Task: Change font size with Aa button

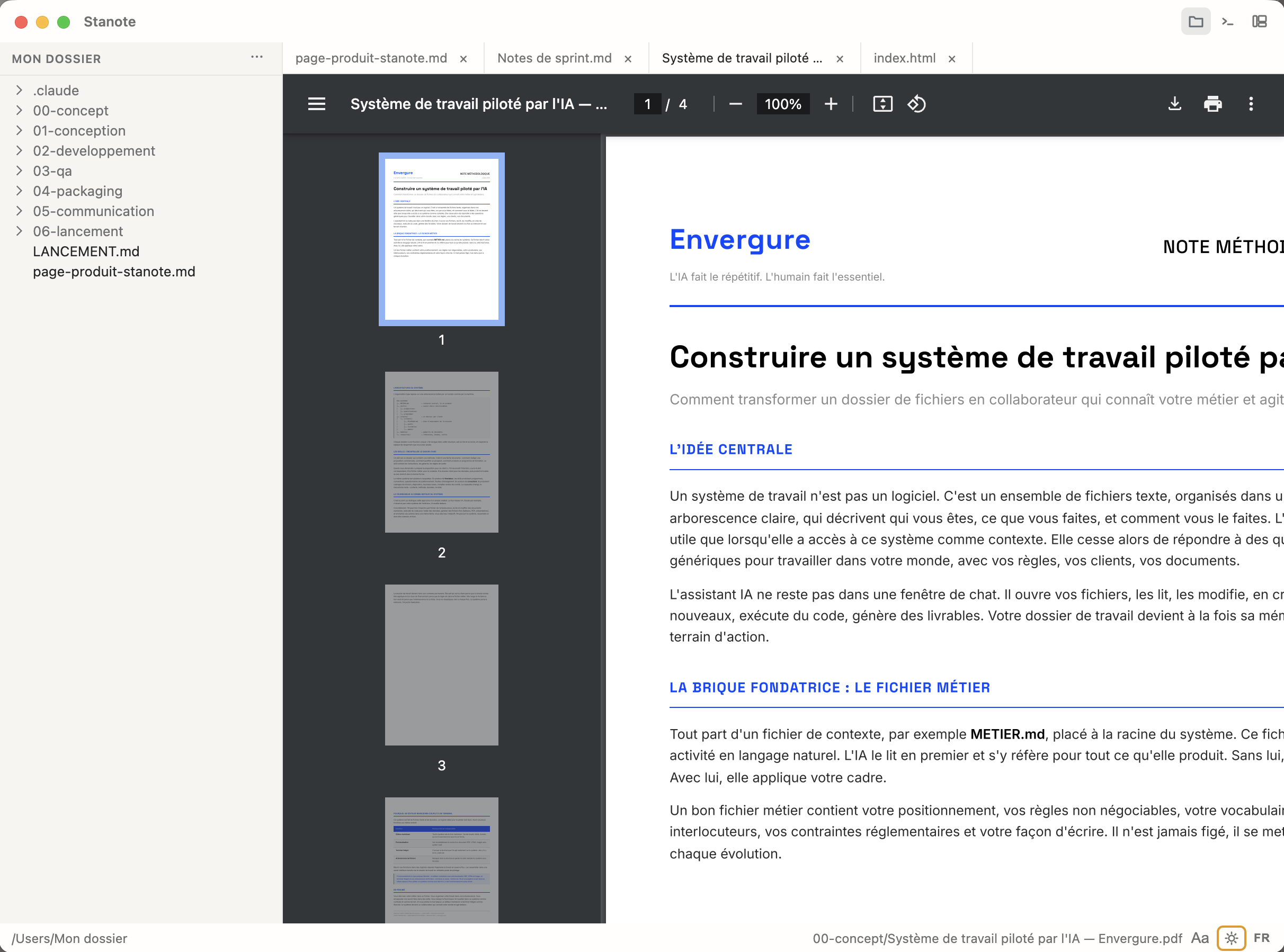Action: pyautogui.click(x=1200, y=938)
